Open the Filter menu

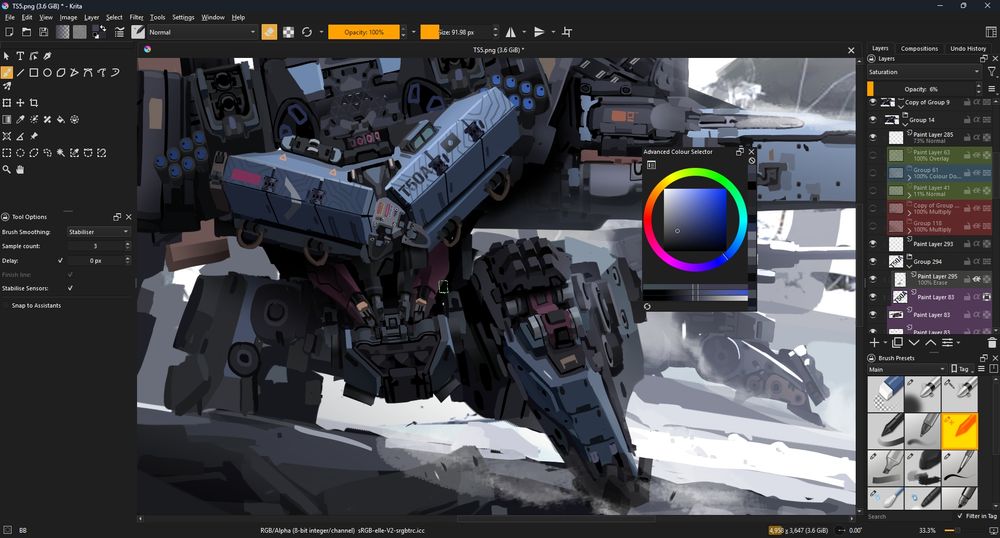(136, 17)
